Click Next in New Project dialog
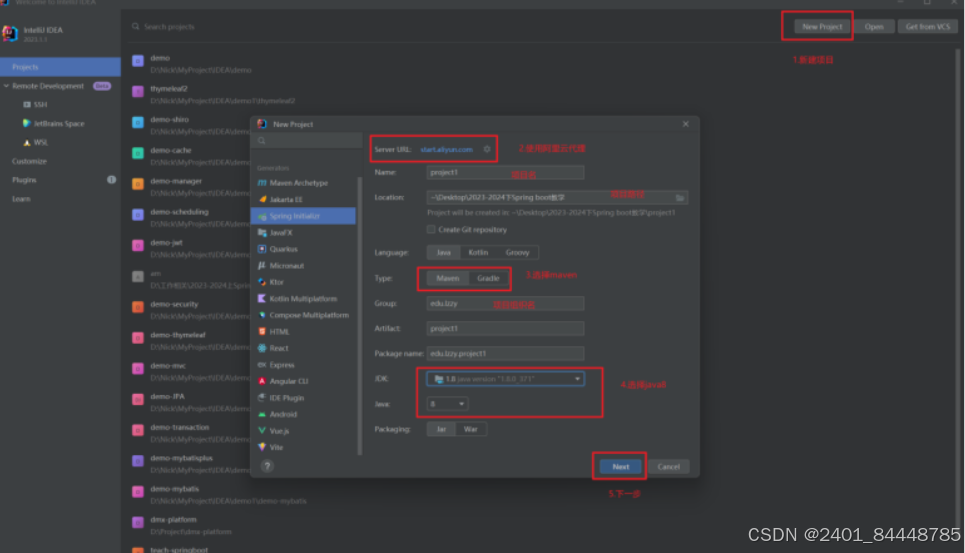The height and width of the screenshot is (553, 965). [x=620, y=466]
